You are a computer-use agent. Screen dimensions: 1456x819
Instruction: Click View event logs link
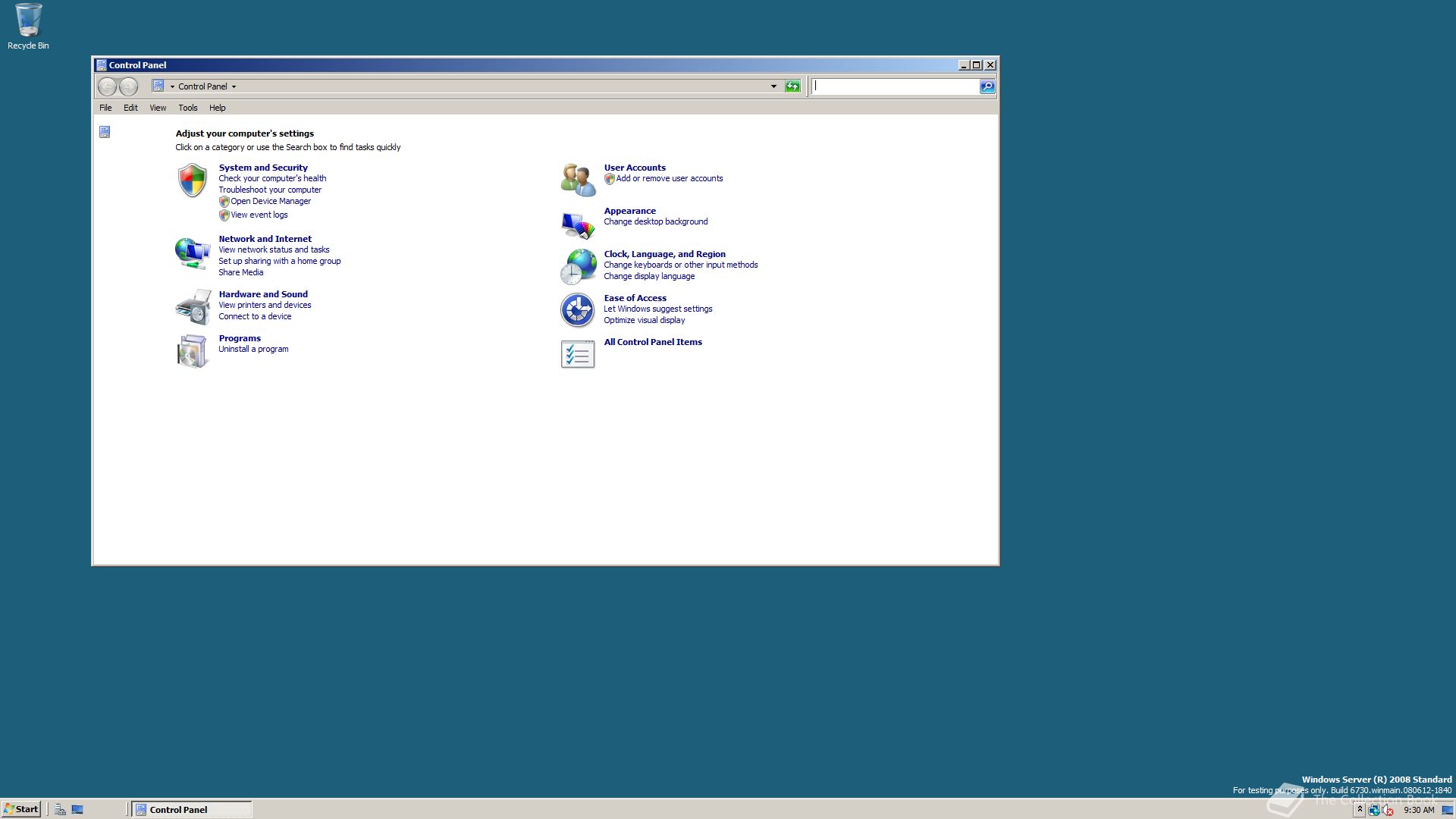259,215
